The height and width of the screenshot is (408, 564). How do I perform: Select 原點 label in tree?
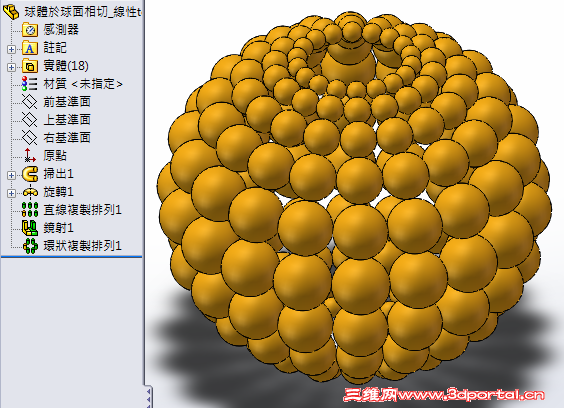55,156
